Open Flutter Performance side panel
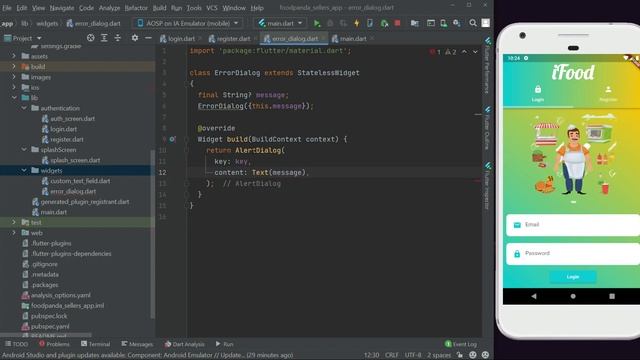 [x=487, y=65]
